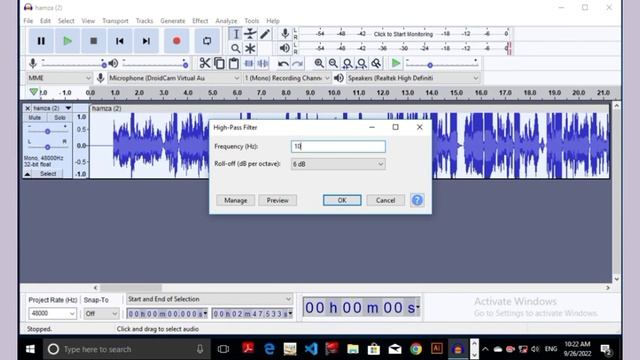Click the Copy icon

click(x=219, y=63)
